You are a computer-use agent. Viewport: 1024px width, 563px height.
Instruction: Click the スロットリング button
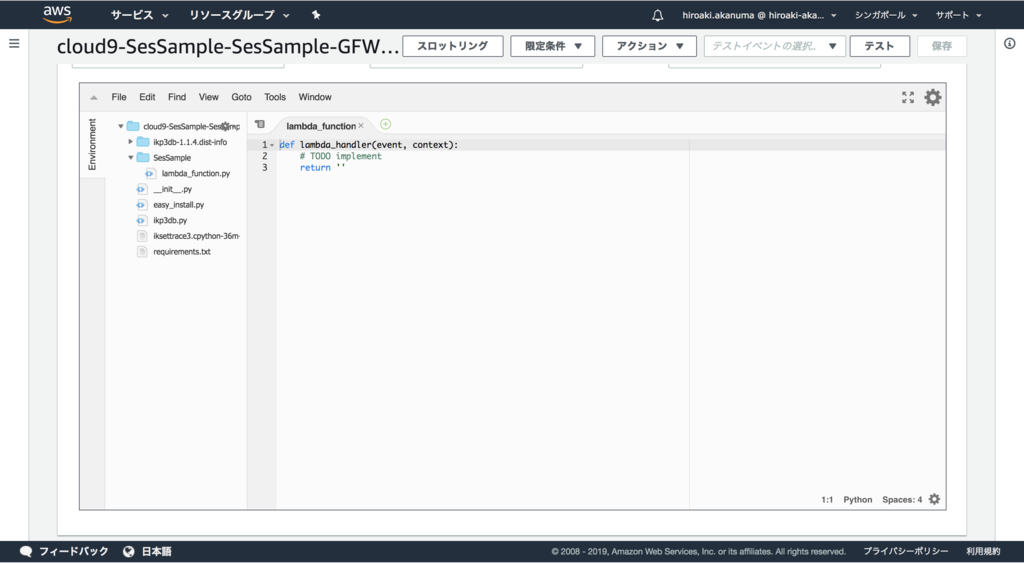[453, 46]
